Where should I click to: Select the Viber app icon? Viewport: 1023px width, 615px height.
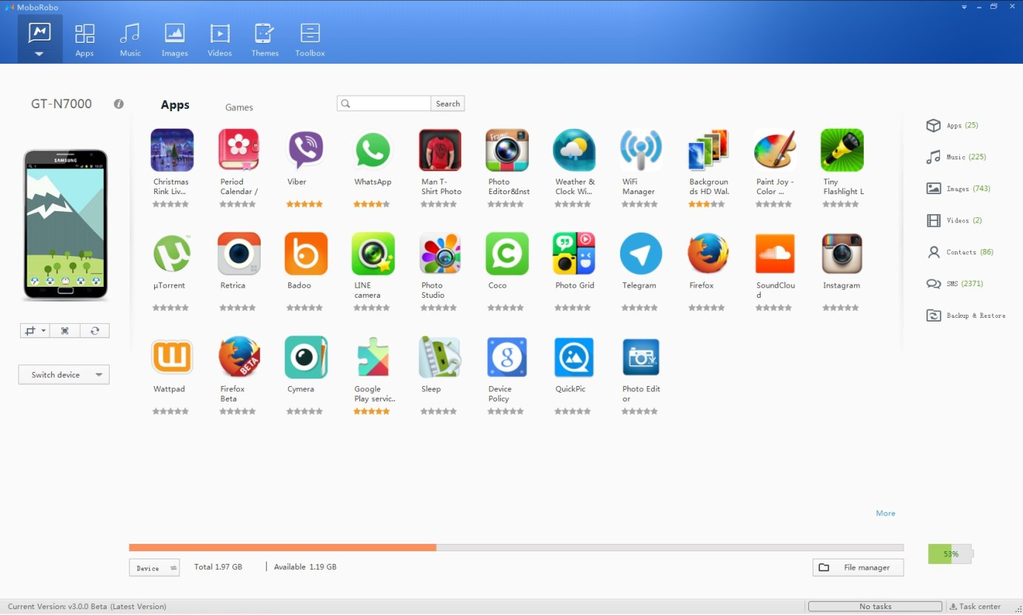click(x=305, y=150)
